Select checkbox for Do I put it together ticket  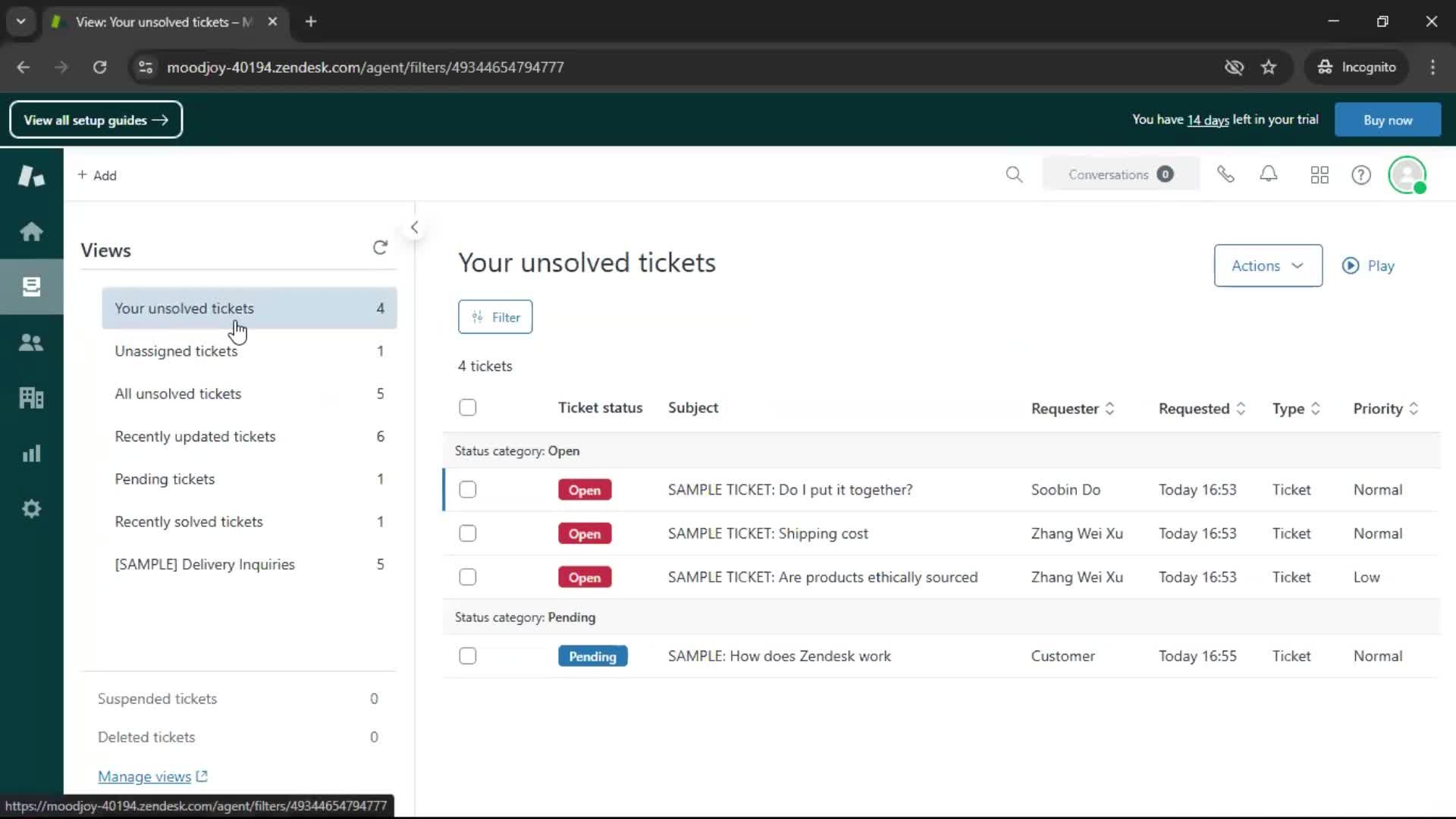click(x=468, y=490)
